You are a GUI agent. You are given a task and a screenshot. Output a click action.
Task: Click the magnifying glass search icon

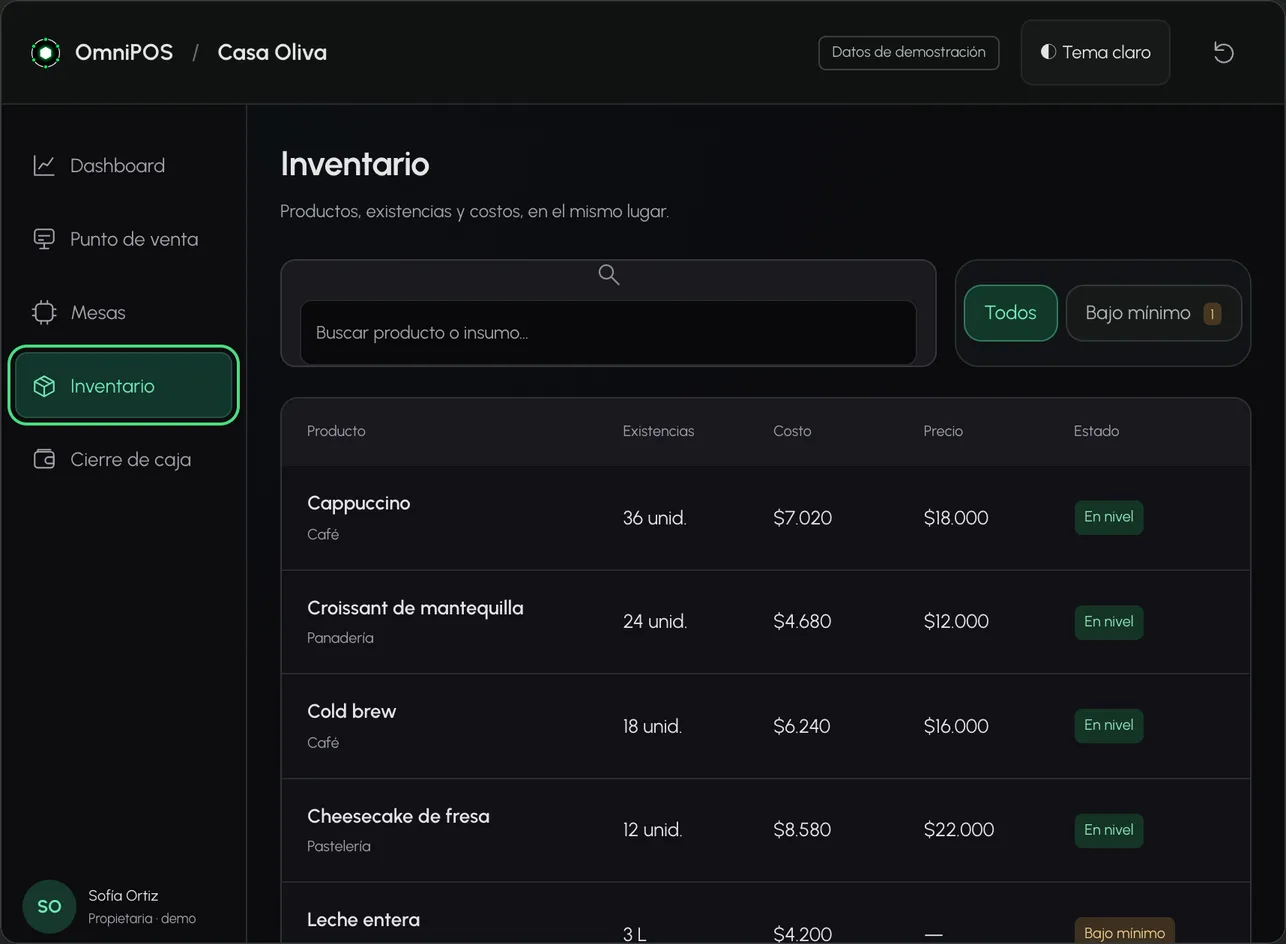click(x=608, y=274)
